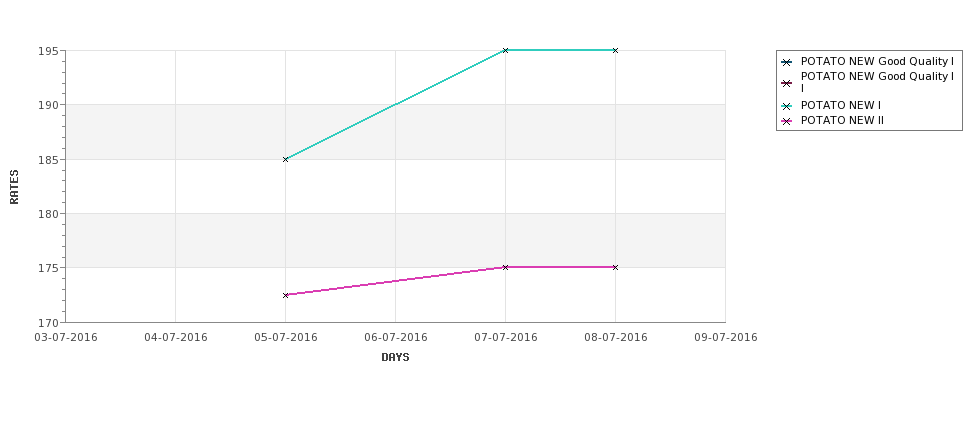Click POTATO NEW II legend marker icon

pyautogui.click(x=787, y=121)
